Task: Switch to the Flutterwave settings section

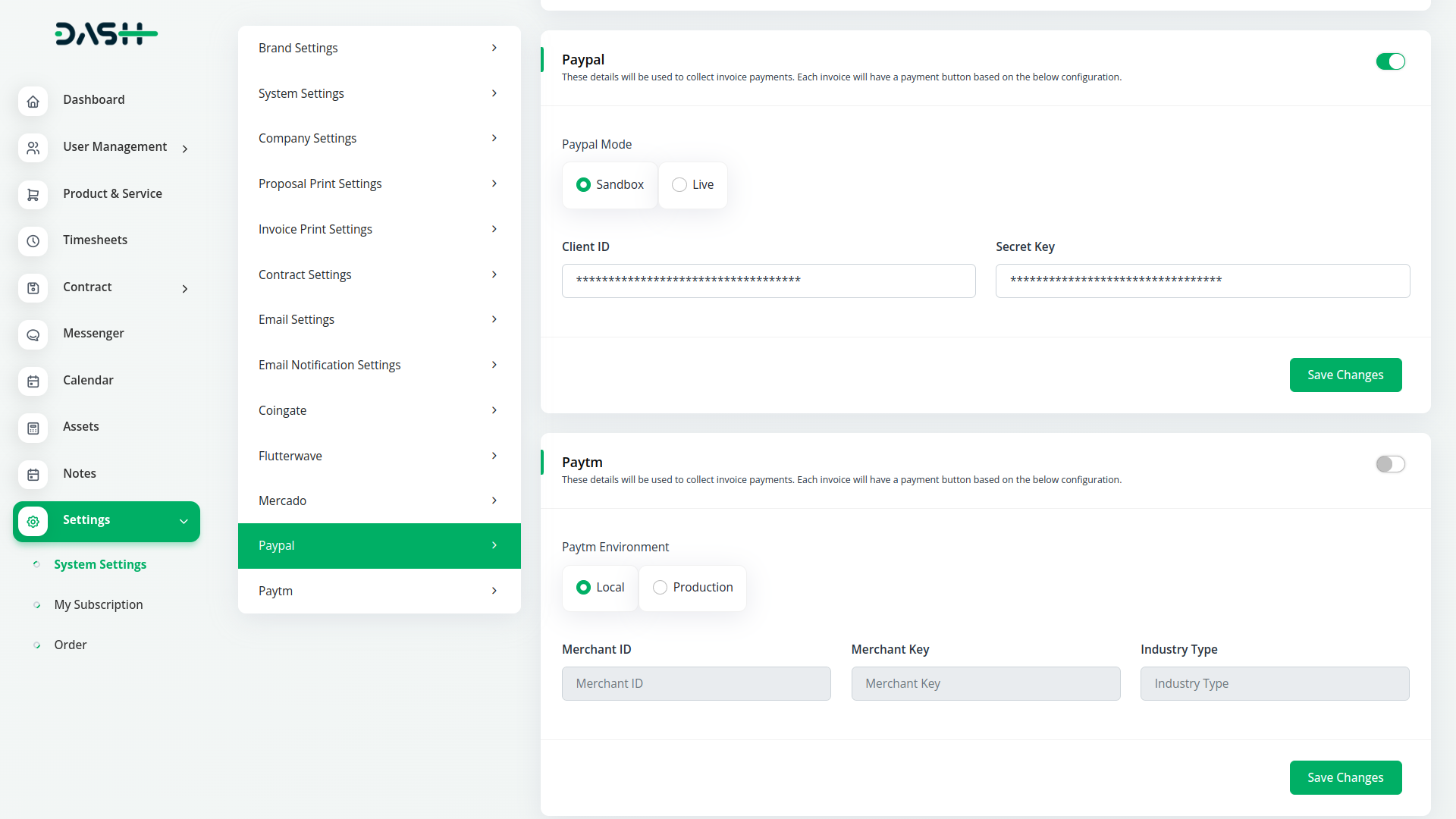Action: pos(378,456)
